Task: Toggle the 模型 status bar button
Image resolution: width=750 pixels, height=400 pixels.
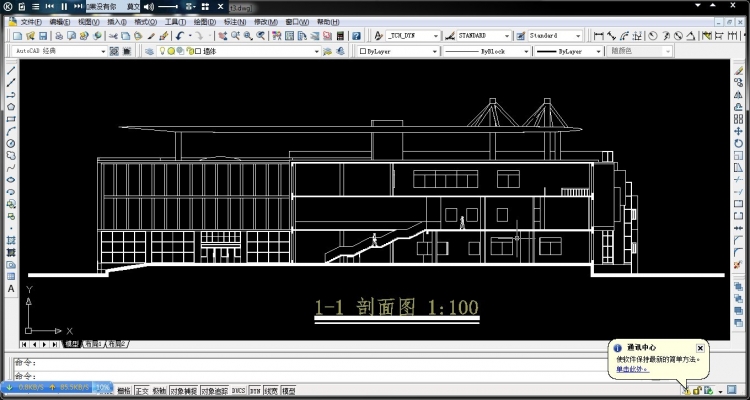Action: pos(288,391)
